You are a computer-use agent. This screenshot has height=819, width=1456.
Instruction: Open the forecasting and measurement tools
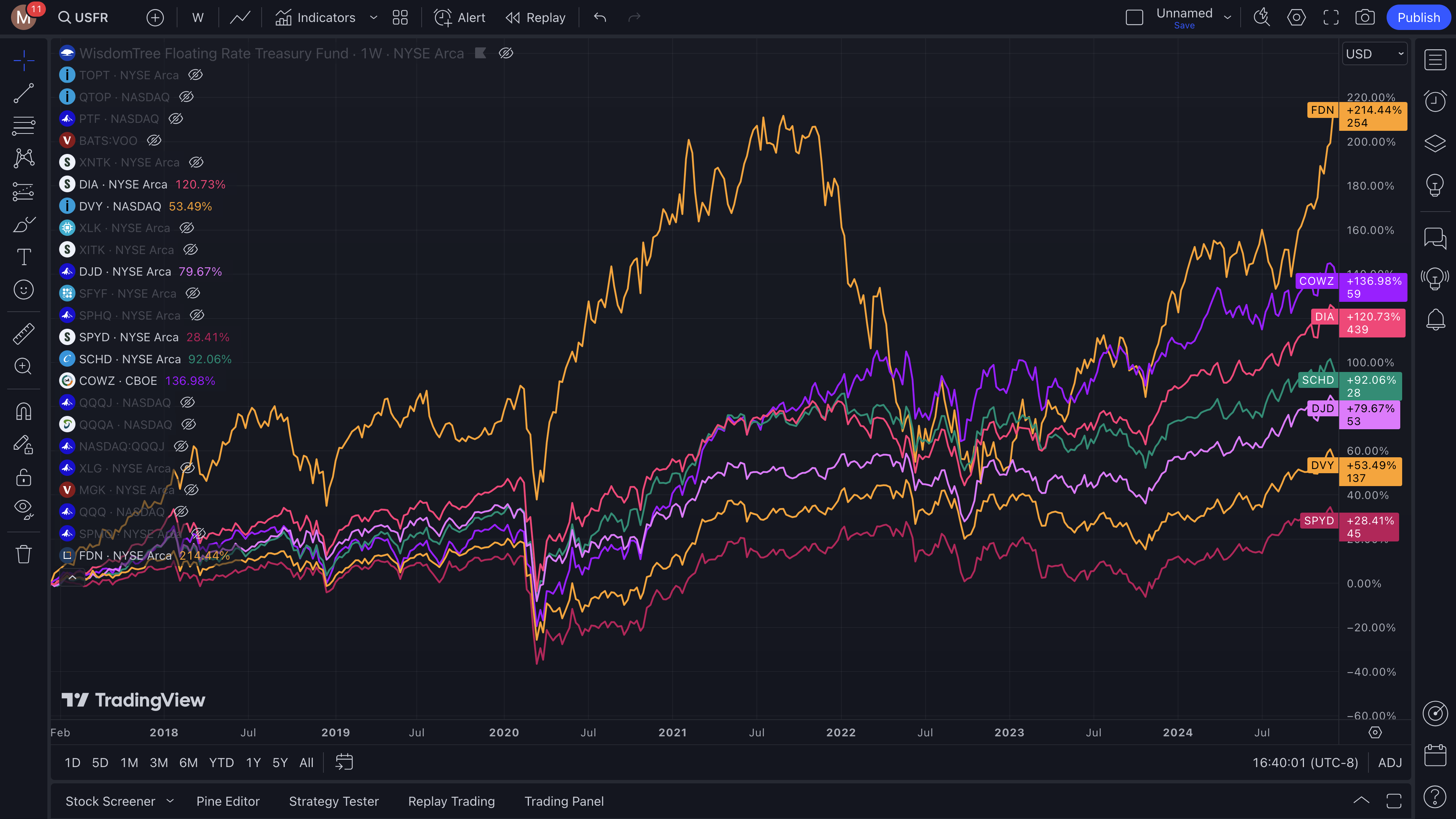[x=24, y=191]
